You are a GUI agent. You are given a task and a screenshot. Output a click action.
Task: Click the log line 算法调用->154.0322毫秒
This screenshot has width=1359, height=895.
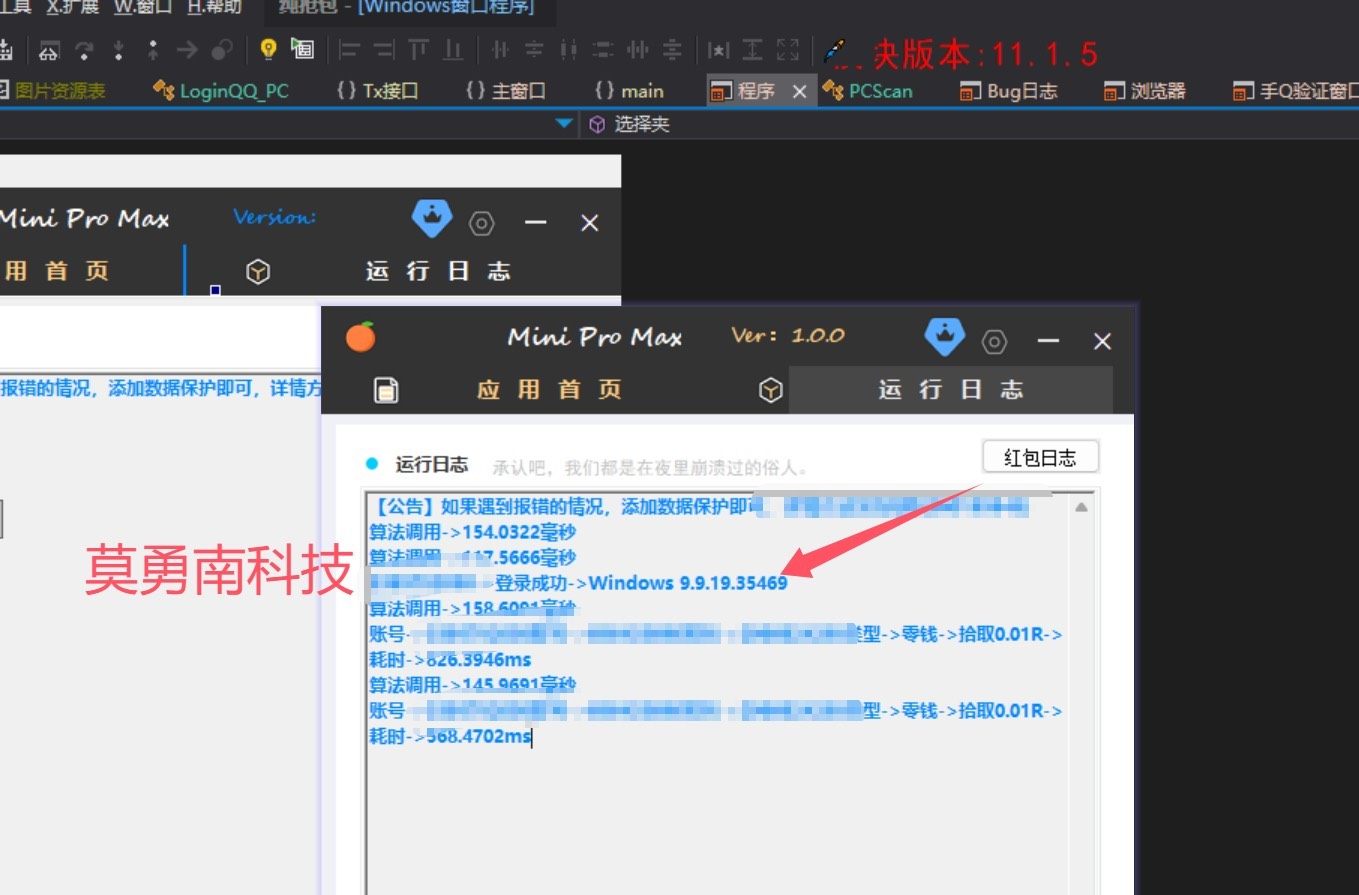click(x=473, y=532)
